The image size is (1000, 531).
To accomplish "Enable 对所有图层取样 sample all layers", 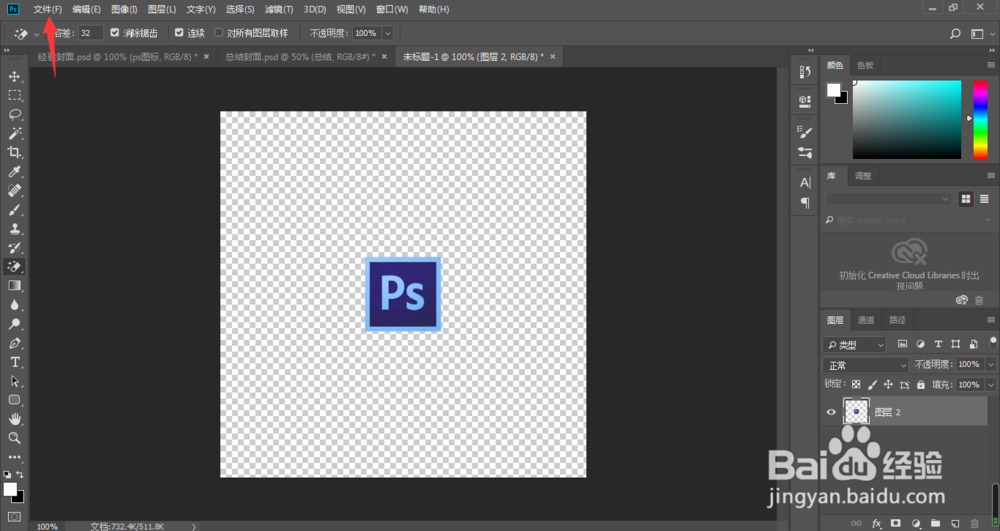I will coord(219,33).
